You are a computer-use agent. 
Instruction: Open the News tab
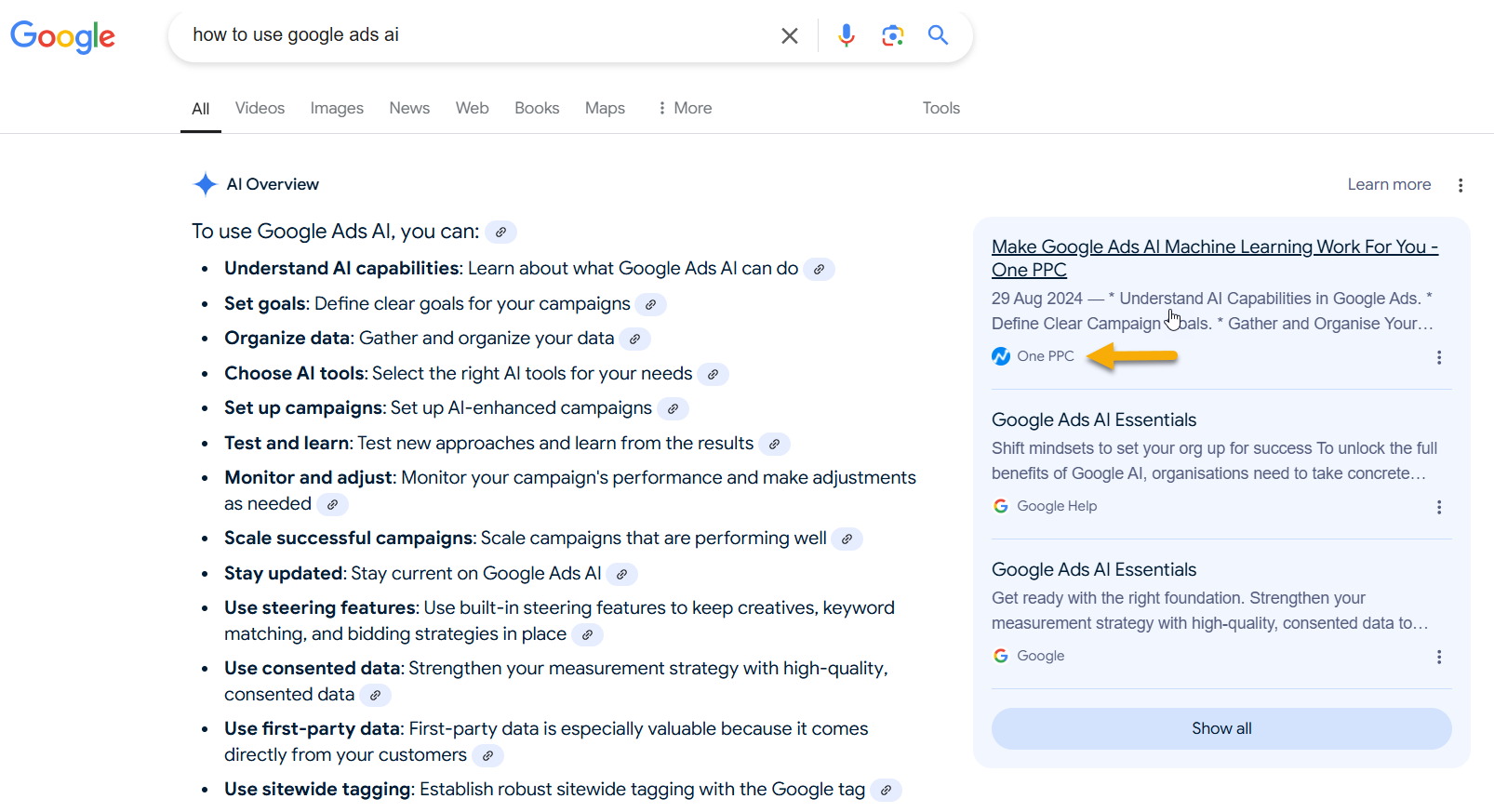point(409,108)
